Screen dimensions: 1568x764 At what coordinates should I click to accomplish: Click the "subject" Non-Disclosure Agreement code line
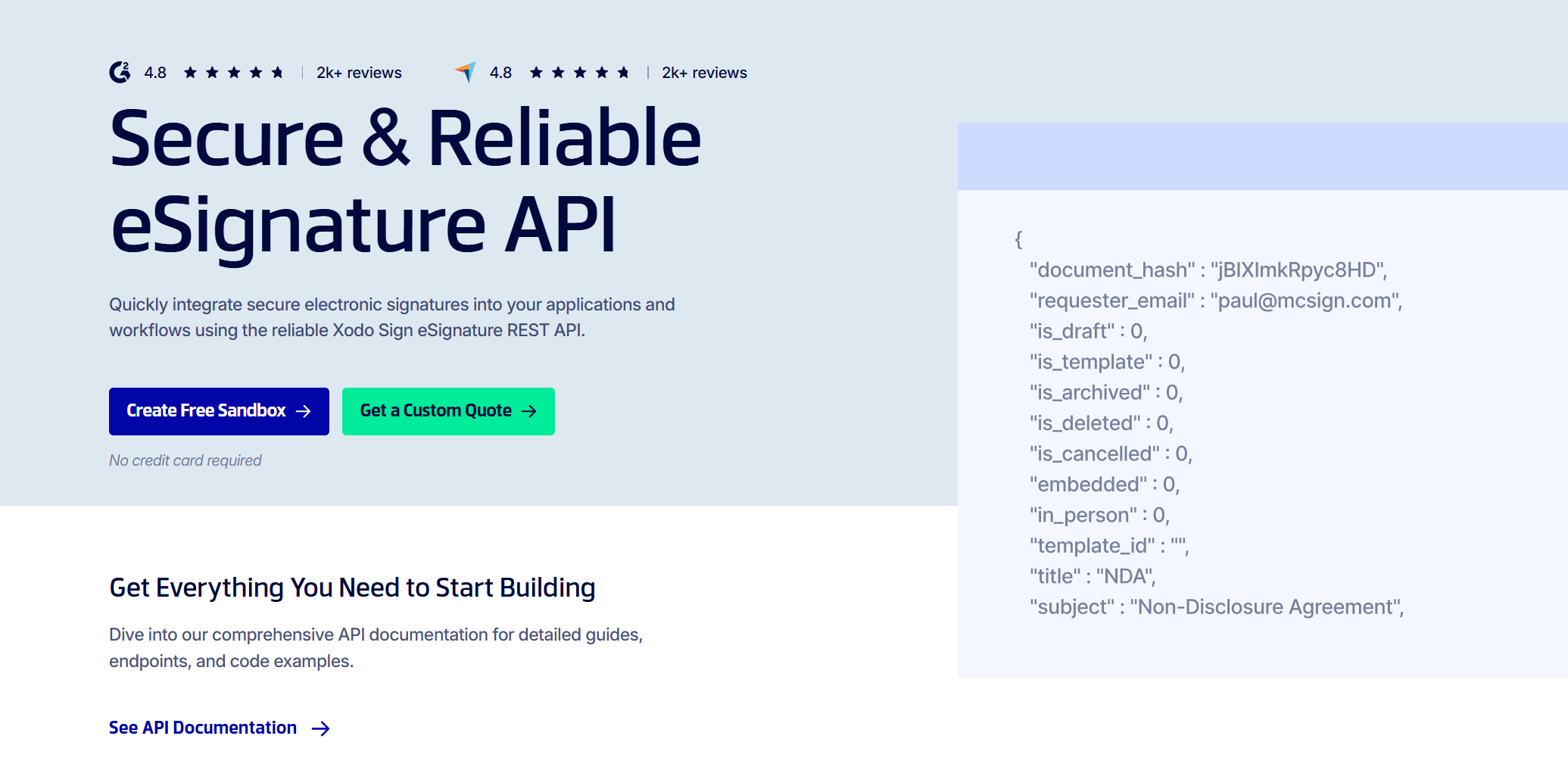(x=1217, y=607)
